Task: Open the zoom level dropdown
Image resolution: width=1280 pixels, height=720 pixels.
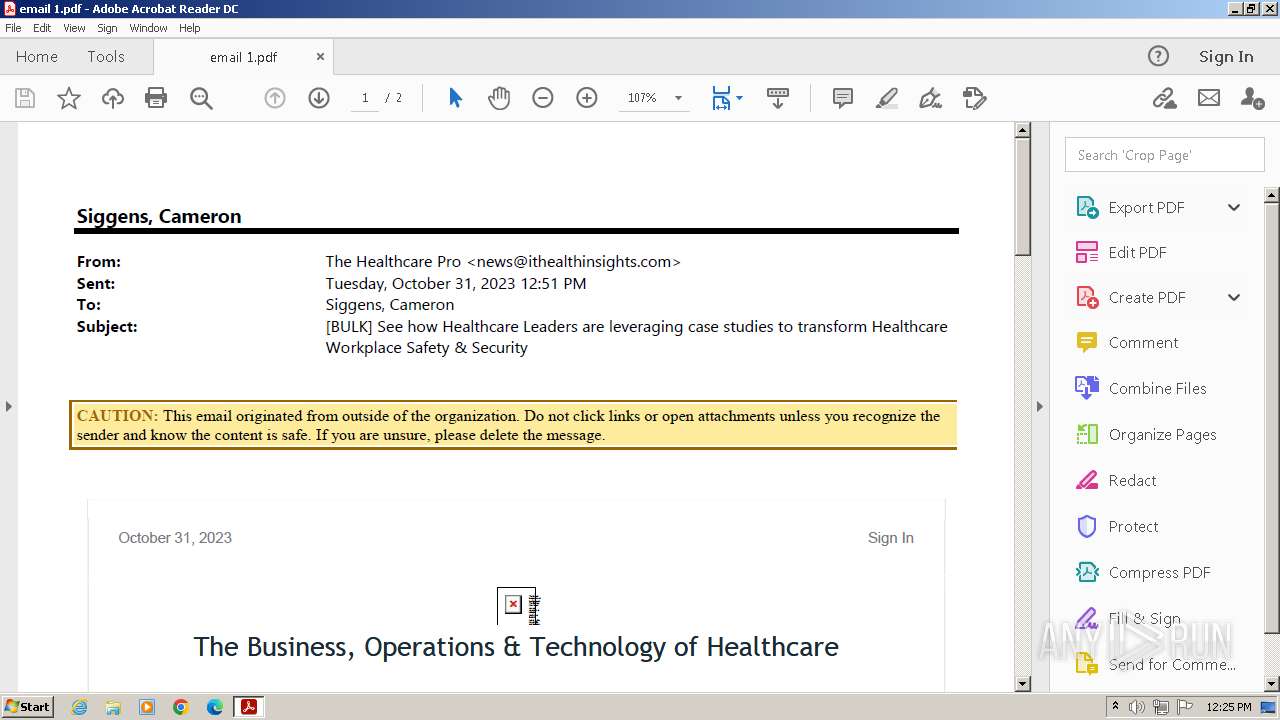Action: 678,98
